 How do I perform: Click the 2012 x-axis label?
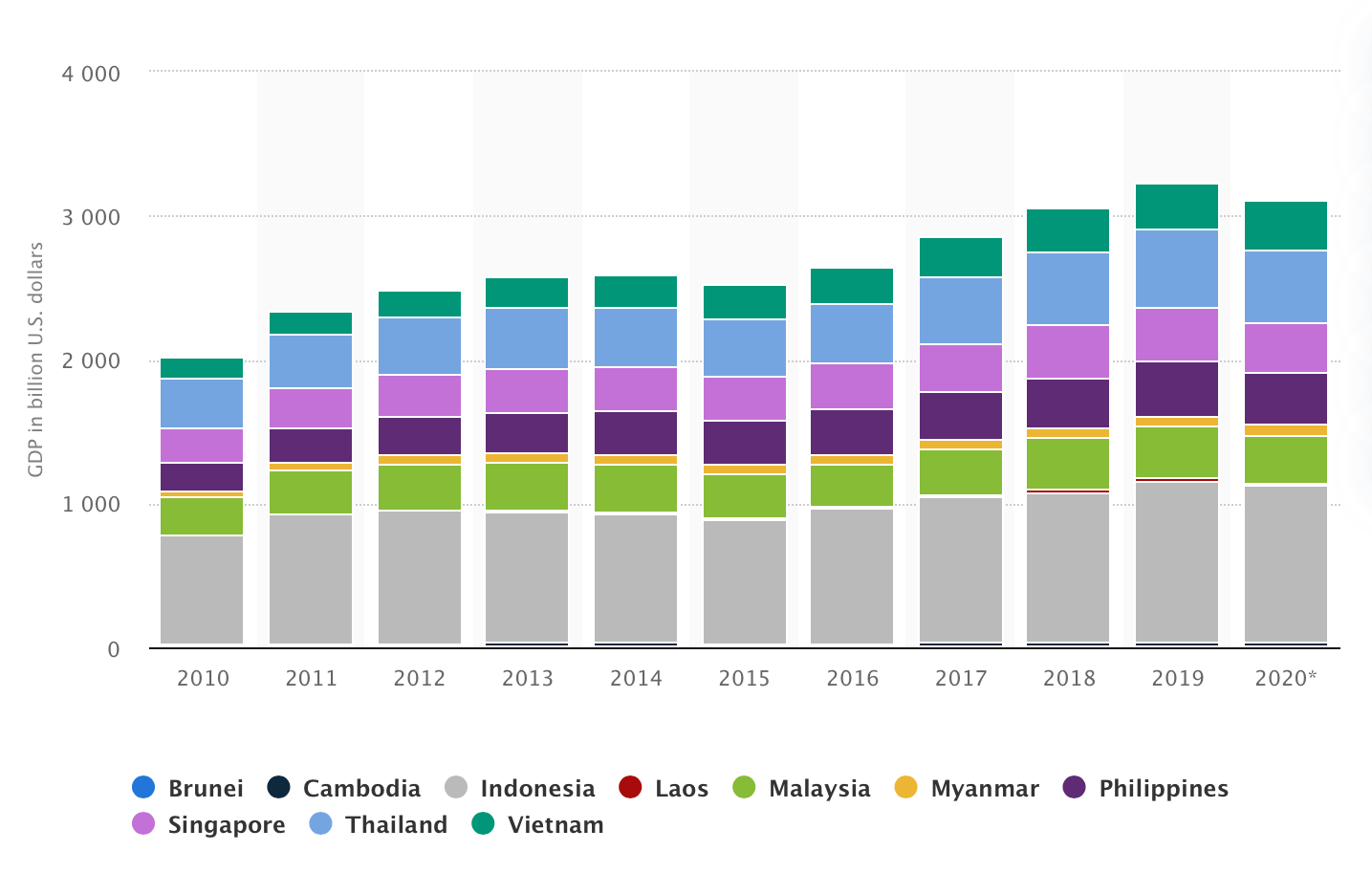[x=420, y=678]
